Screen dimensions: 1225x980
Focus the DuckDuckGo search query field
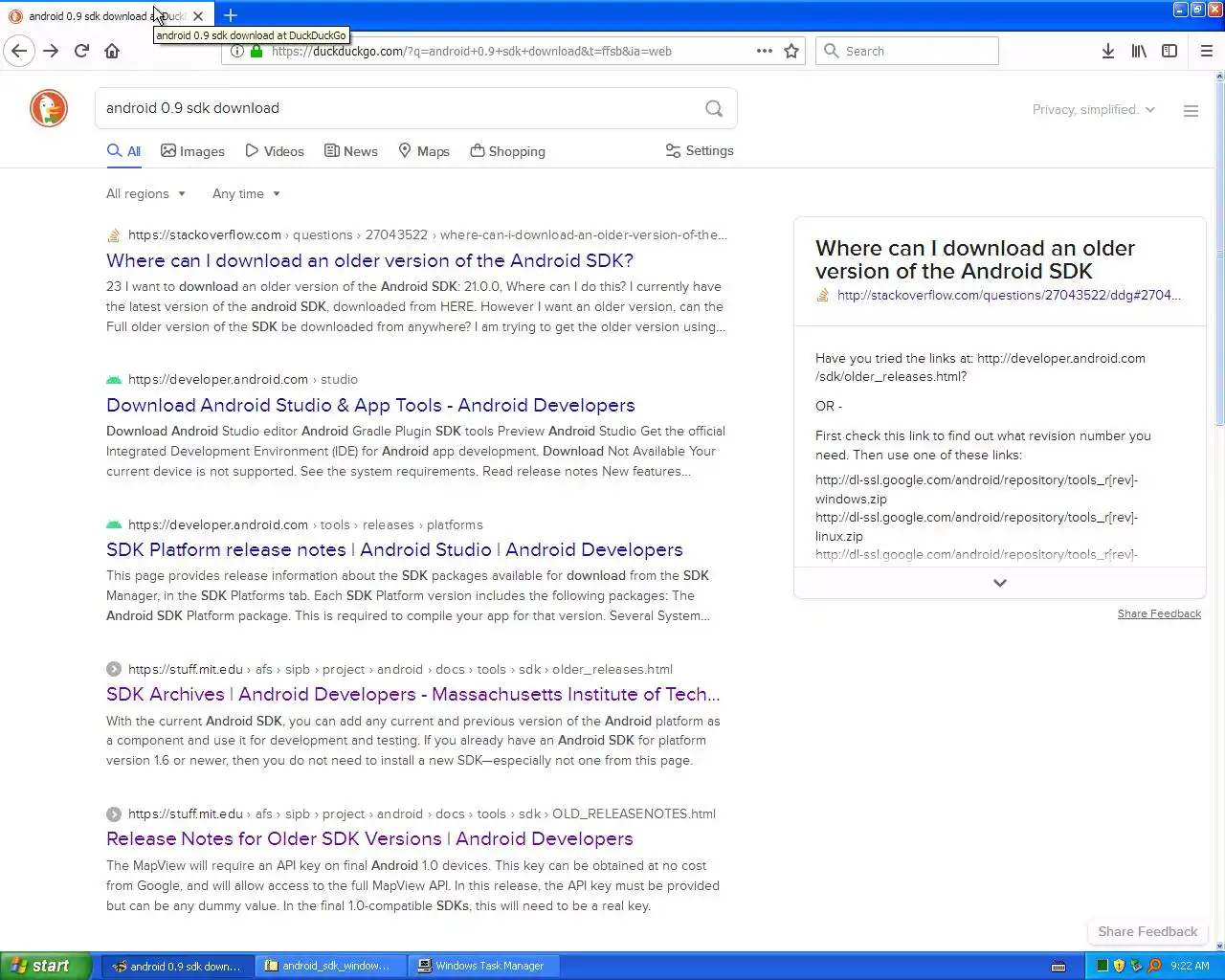pyautogui.click(x=397, y=108)
